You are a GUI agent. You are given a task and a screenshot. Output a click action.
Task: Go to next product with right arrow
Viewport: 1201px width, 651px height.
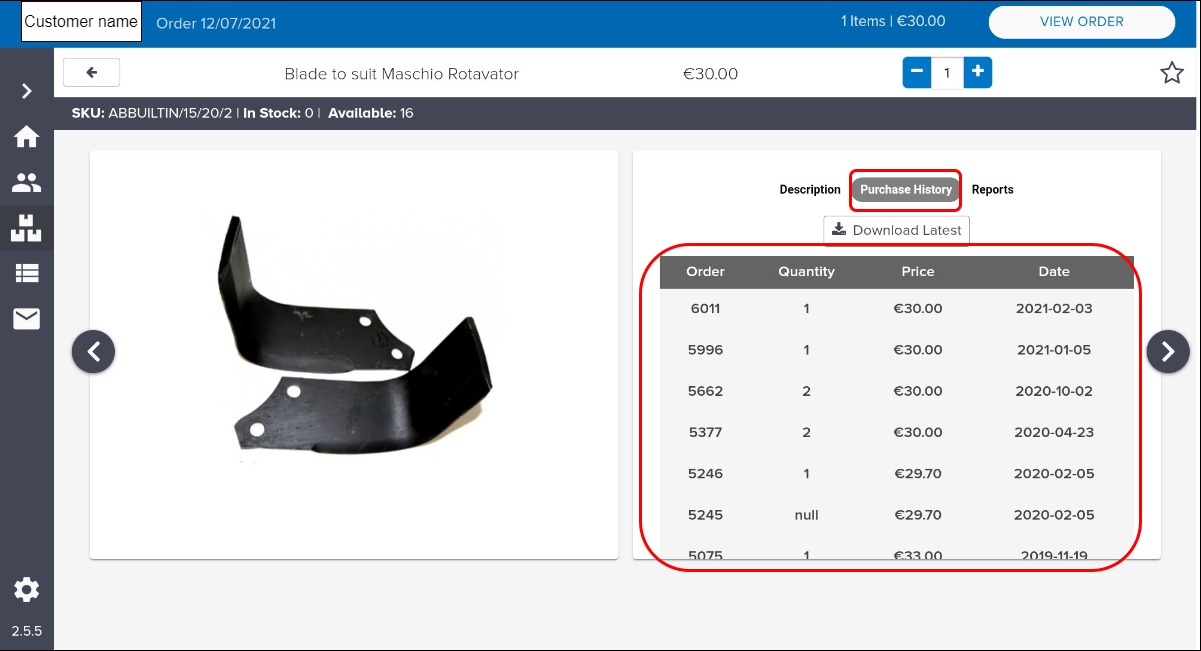[1167, 352]
